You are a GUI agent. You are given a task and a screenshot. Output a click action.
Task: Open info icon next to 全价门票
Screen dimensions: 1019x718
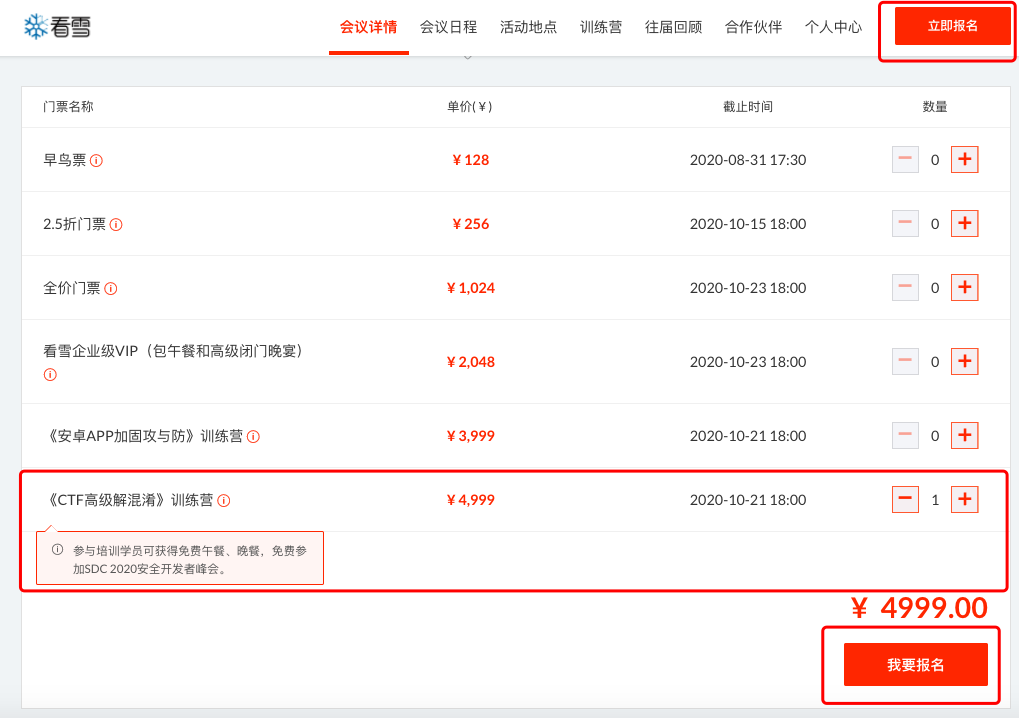110,288
